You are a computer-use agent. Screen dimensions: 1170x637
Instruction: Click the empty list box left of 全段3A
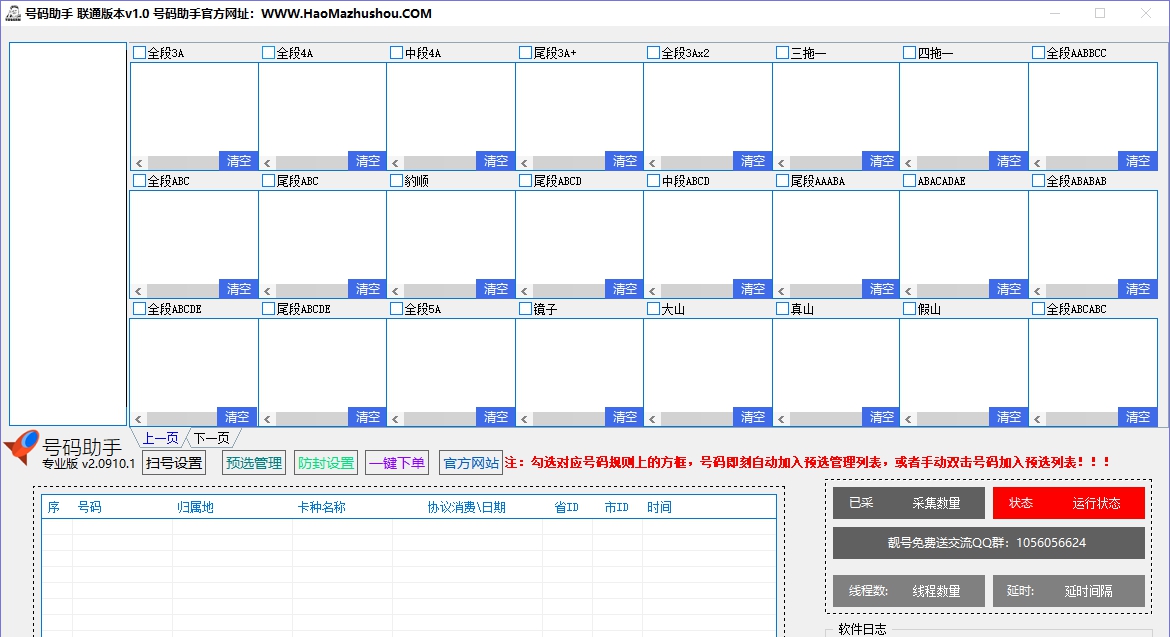tap(68, 233)
